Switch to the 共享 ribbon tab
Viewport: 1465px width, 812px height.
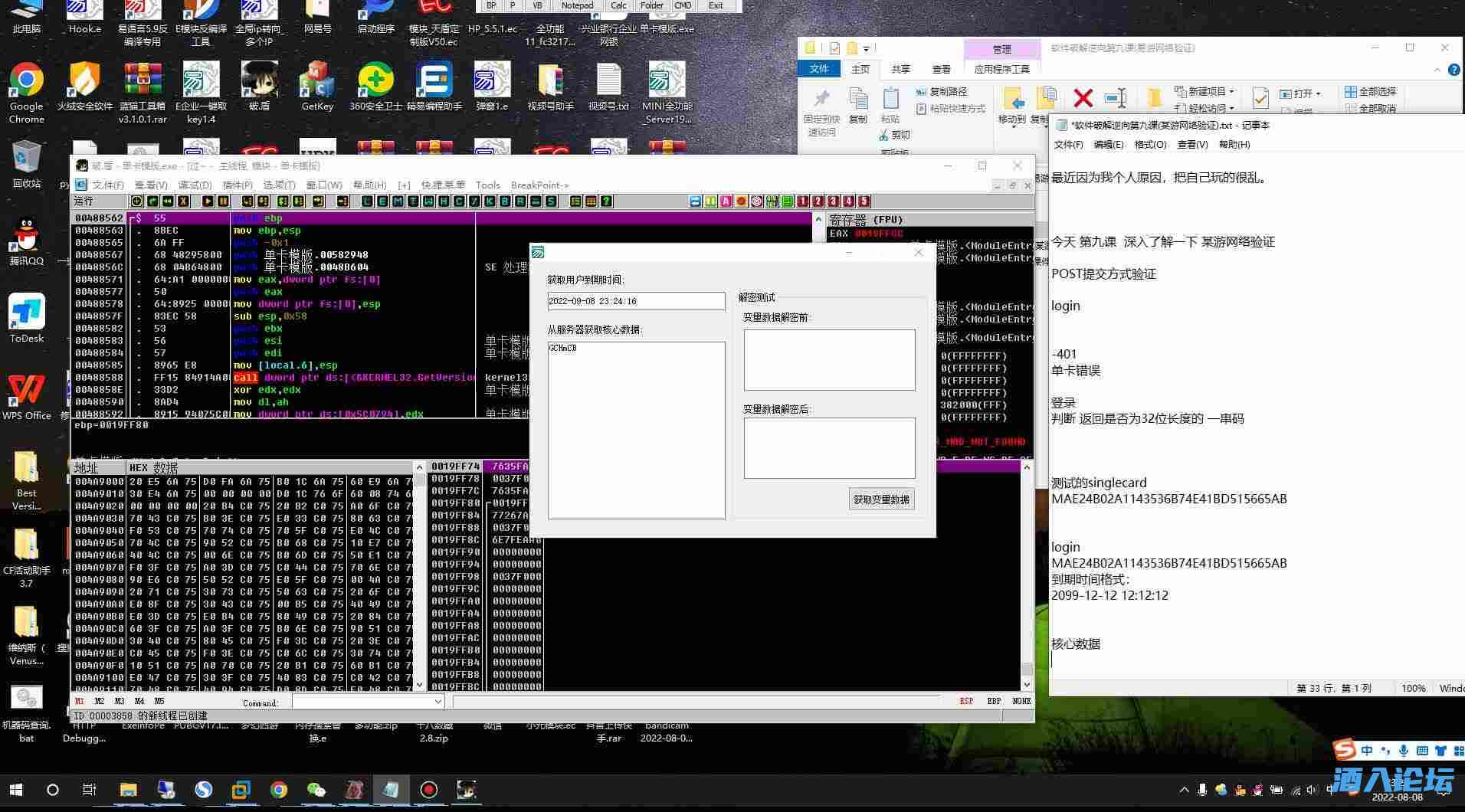tap(900, 69)
